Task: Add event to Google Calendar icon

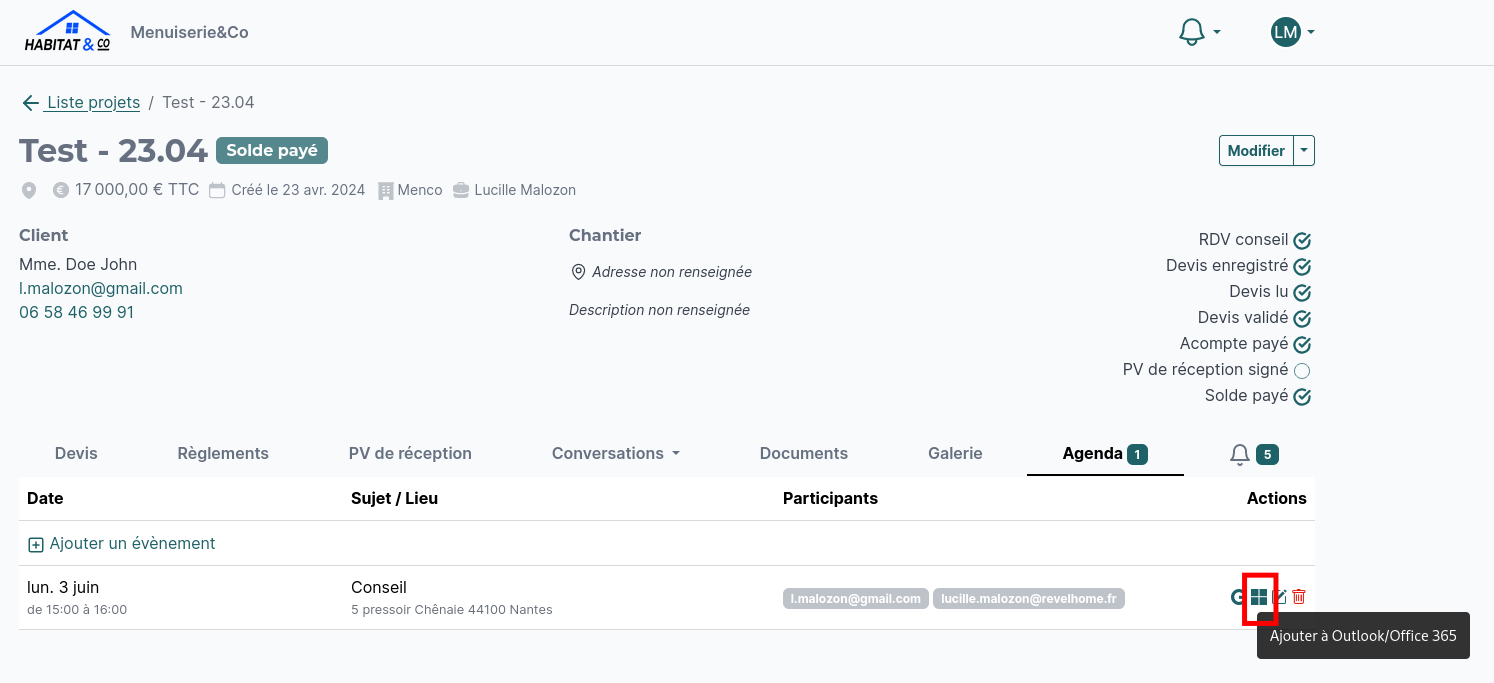Action: (x=1238, y=597)
